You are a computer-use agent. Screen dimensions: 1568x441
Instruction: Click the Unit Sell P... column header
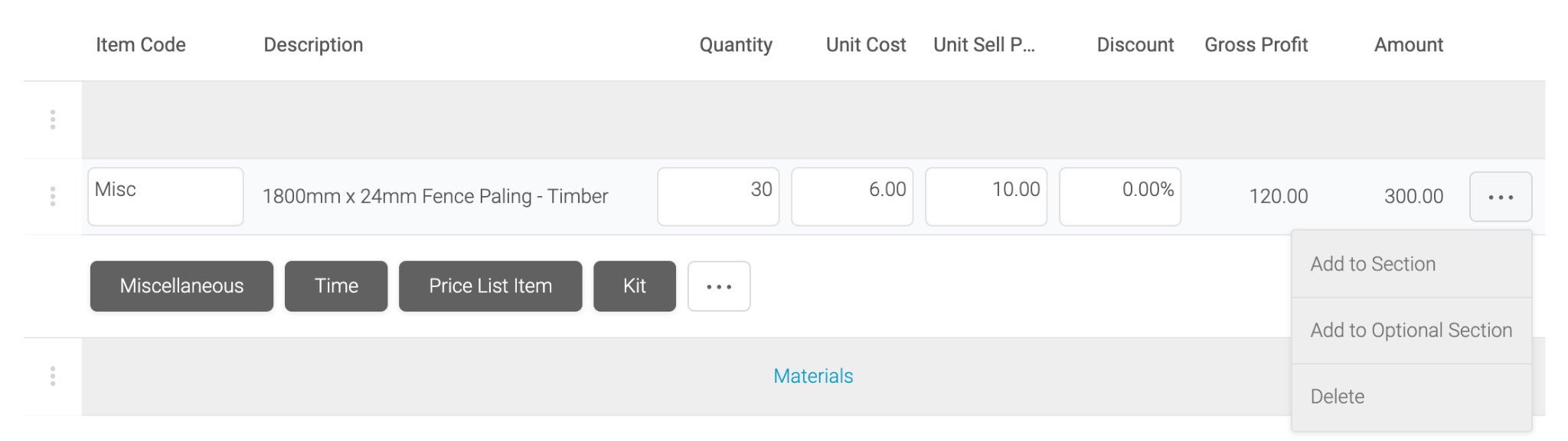click(984, 45)
